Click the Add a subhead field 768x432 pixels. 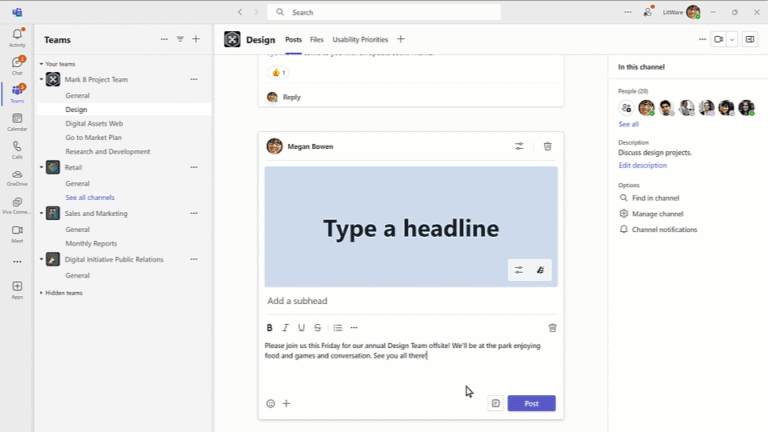point(410,301)
